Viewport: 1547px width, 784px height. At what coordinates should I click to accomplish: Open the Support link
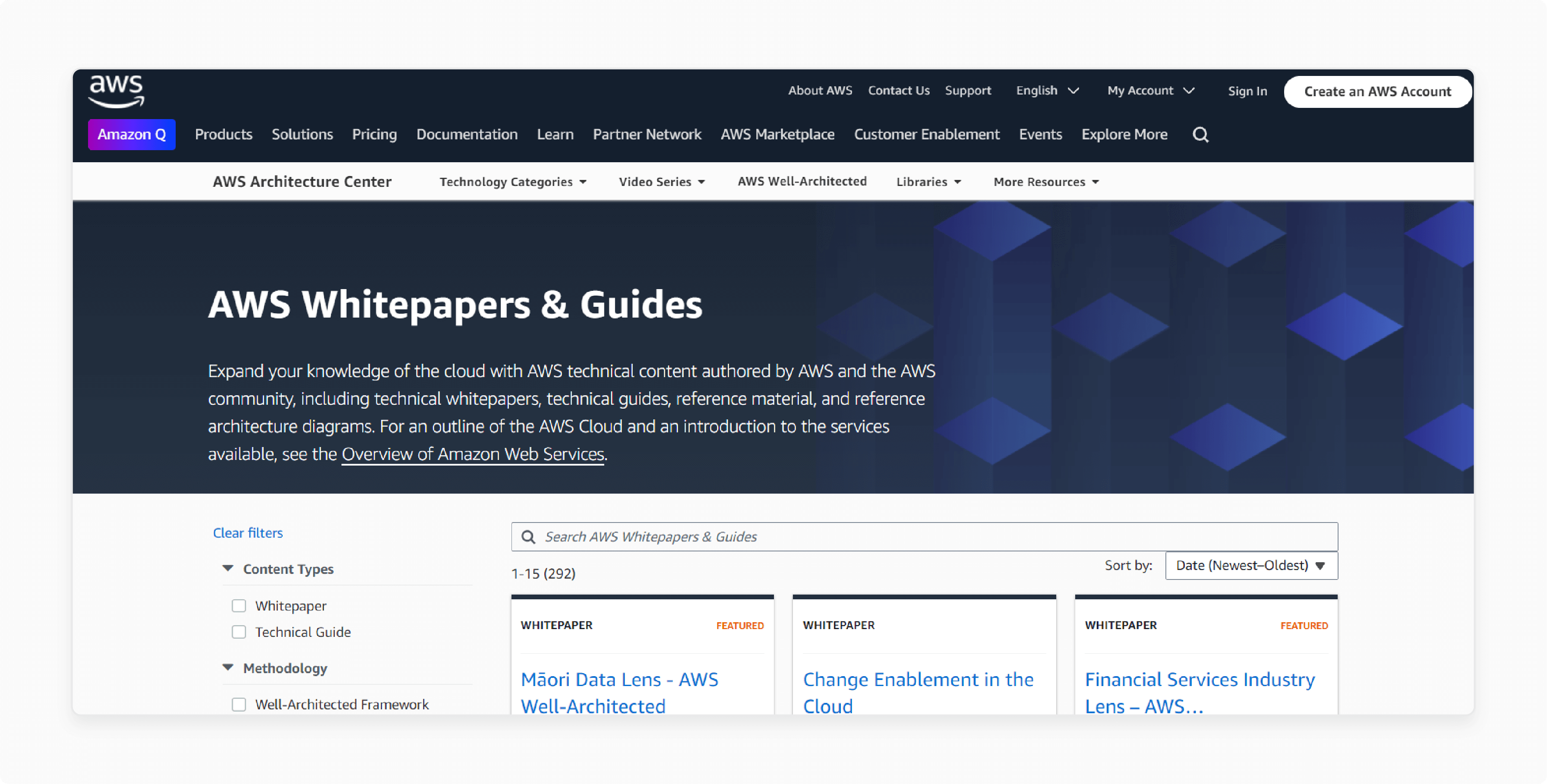click(967, 91)
